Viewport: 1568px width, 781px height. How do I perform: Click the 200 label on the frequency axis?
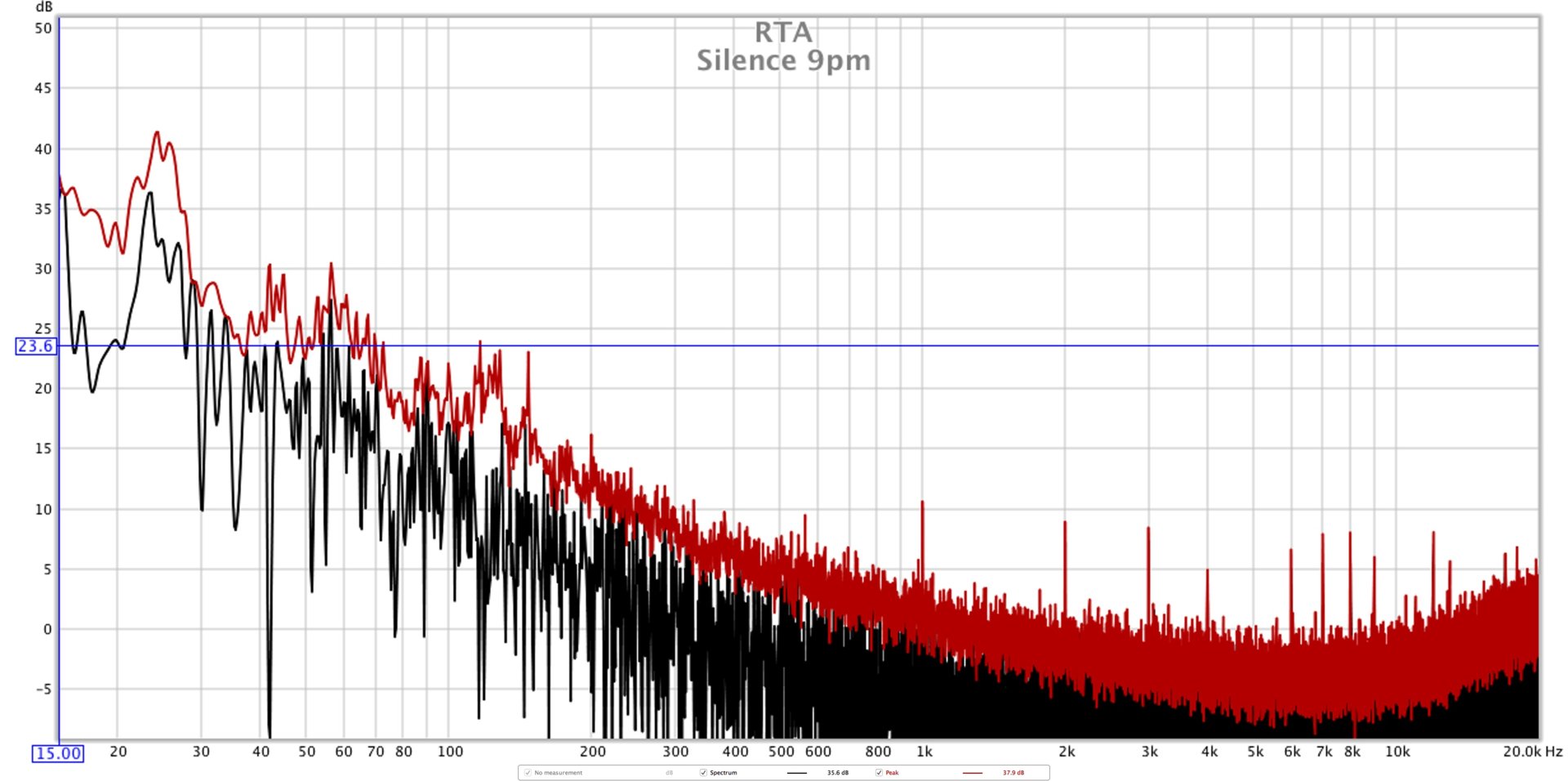click(593, 752)
